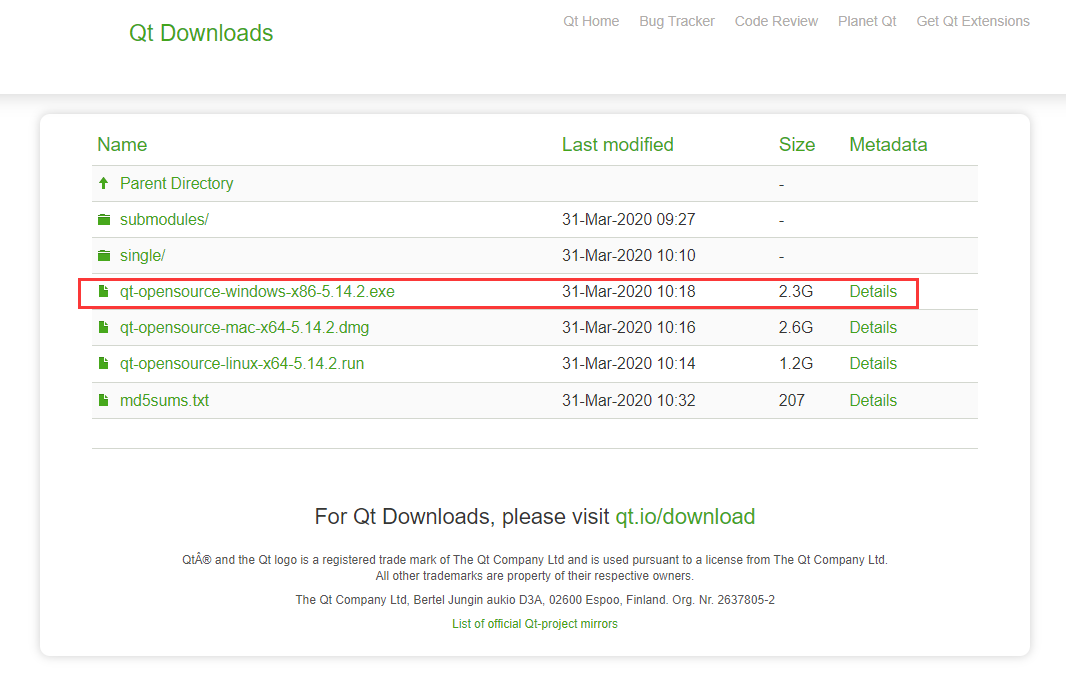Open Get Qt Extensions navigation link
Viewport: 1066px width, 675px height.
tap(973, 21)
